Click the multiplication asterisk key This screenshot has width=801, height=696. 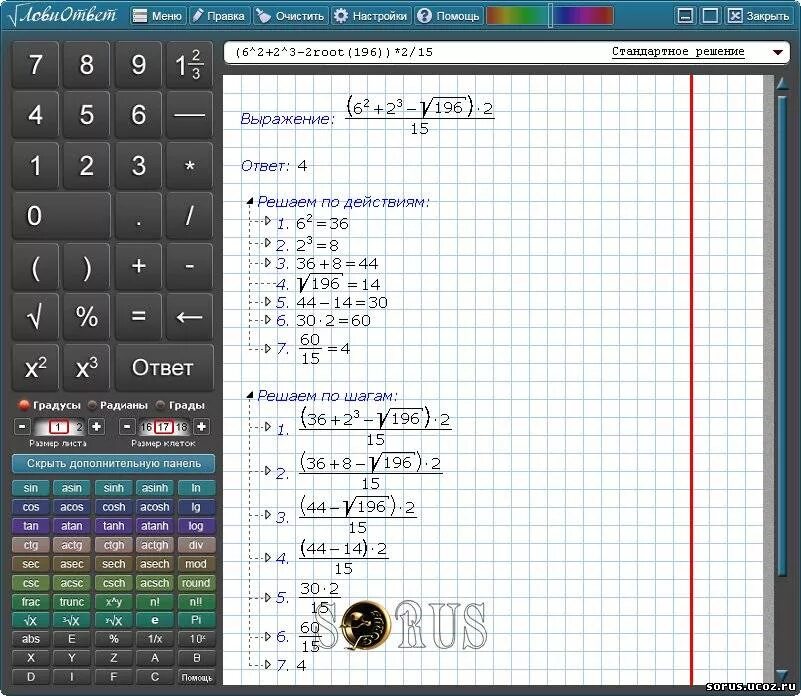click(189, 166)
